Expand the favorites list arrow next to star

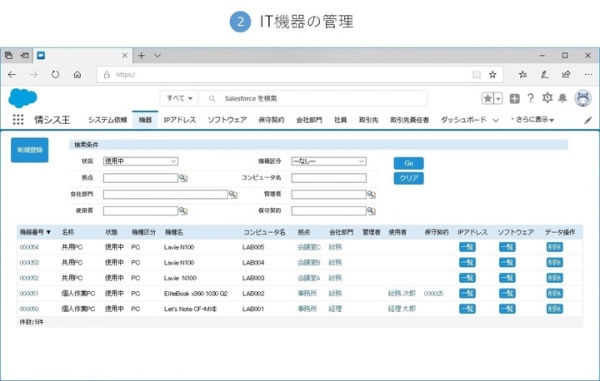(498, 99)
